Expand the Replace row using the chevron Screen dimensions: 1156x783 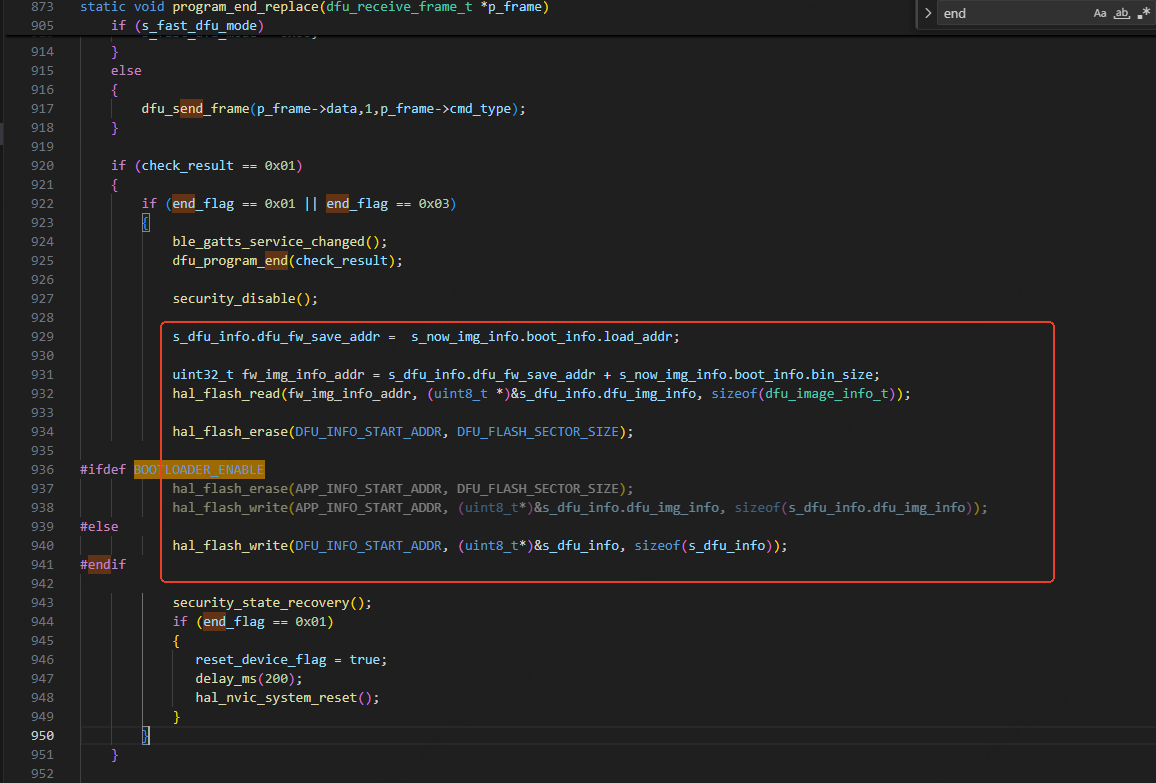[x=927, y=14]
